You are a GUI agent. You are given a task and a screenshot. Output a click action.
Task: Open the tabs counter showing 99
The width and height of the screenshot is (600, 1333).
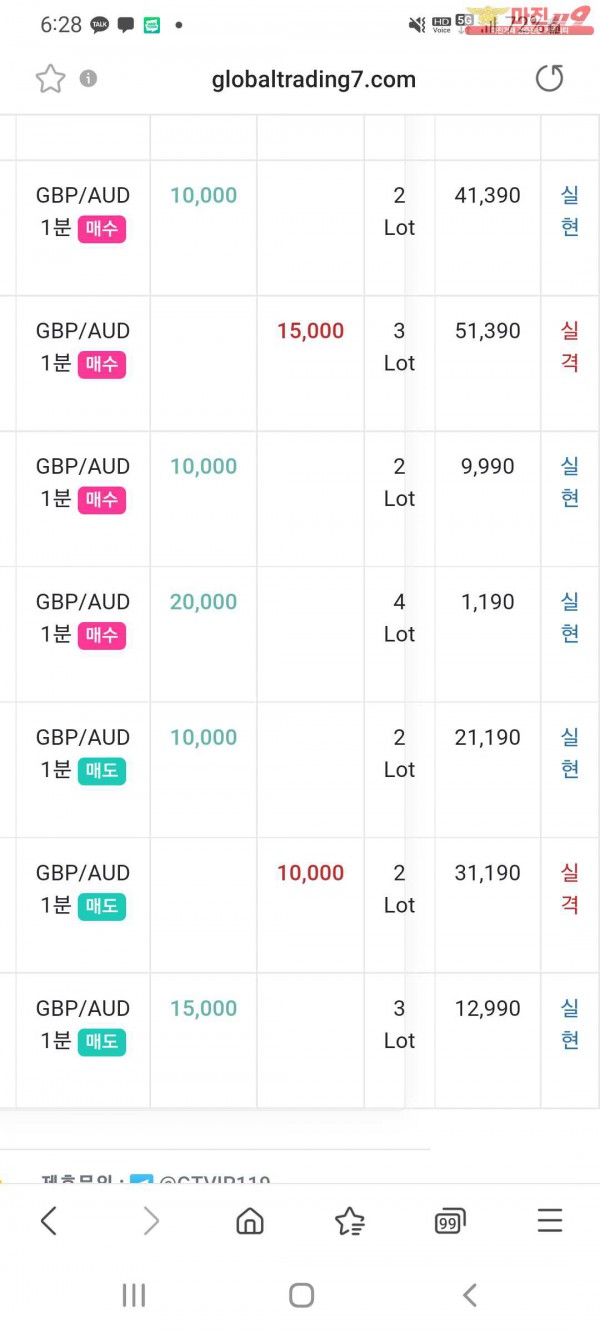[x=450, y=1221]
